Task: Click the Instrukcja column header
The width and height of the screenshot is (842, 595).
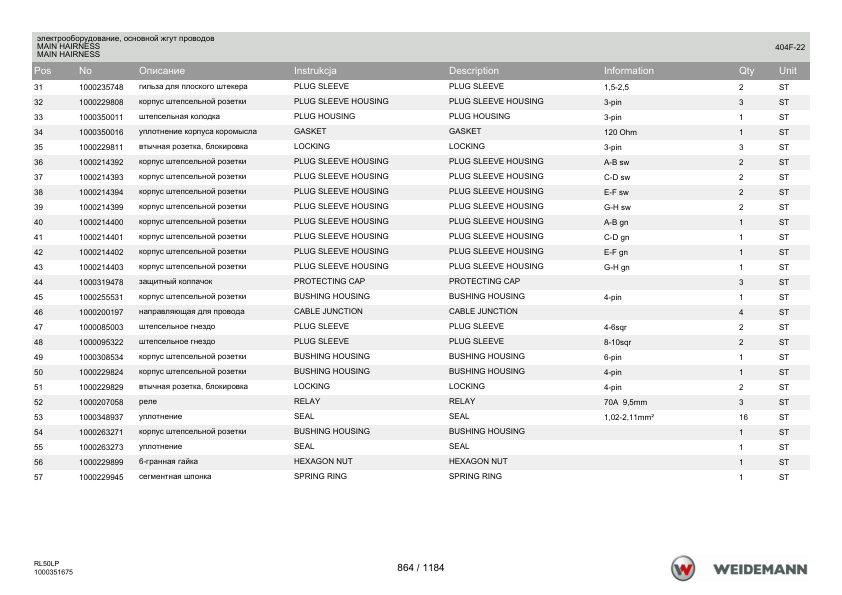Action: point(315,71)
